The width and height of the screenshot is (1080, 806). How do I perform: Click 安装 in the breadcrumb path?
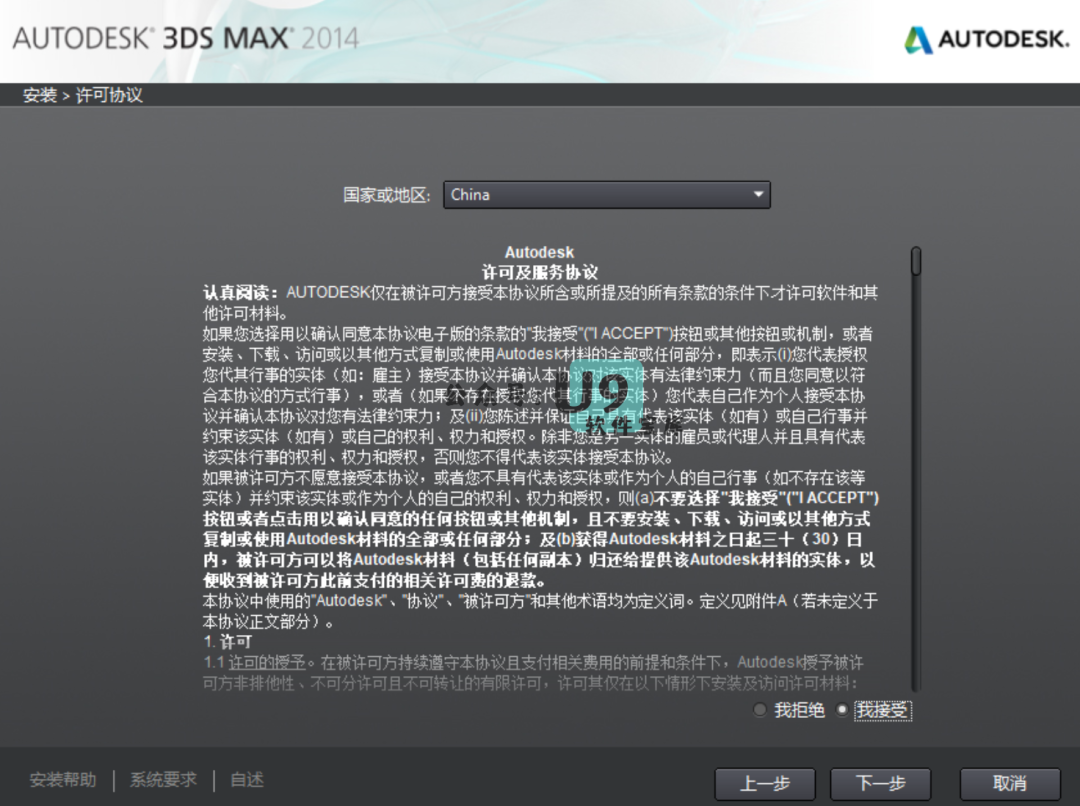[40, 96]
